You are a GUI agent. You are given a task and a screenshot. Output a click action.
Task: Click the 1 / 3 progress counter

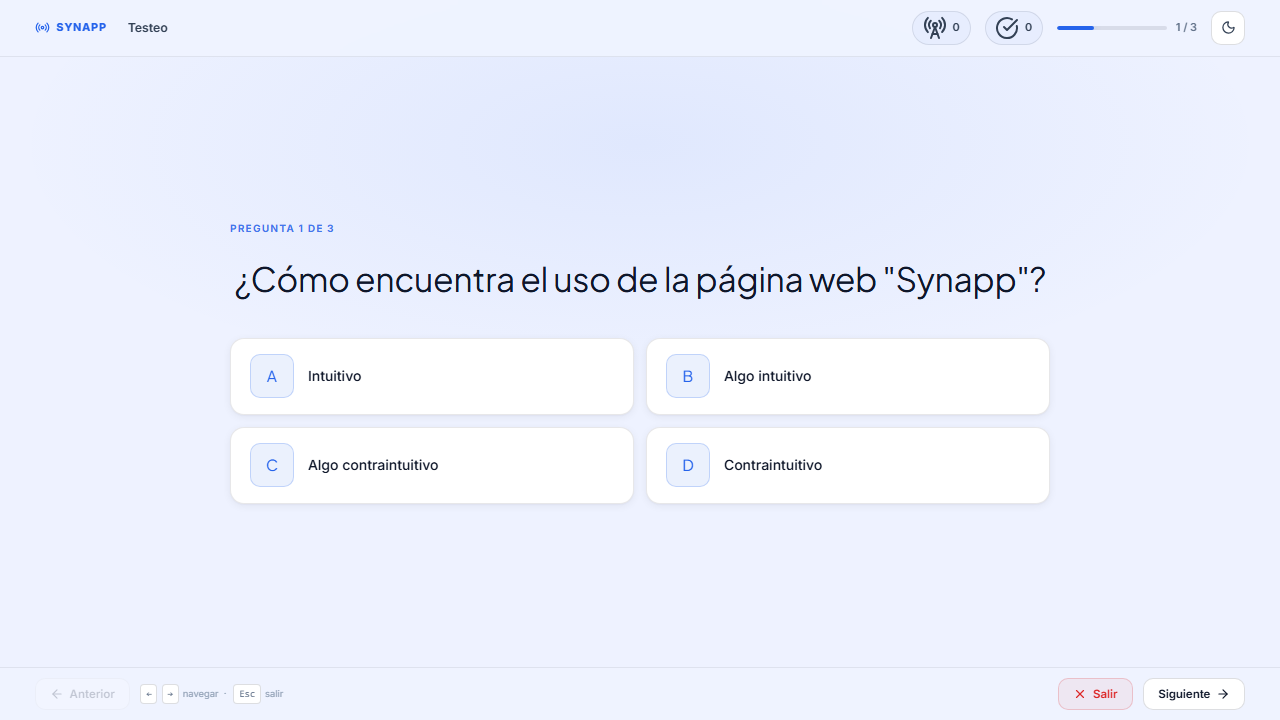click(x=1186, y=28)
